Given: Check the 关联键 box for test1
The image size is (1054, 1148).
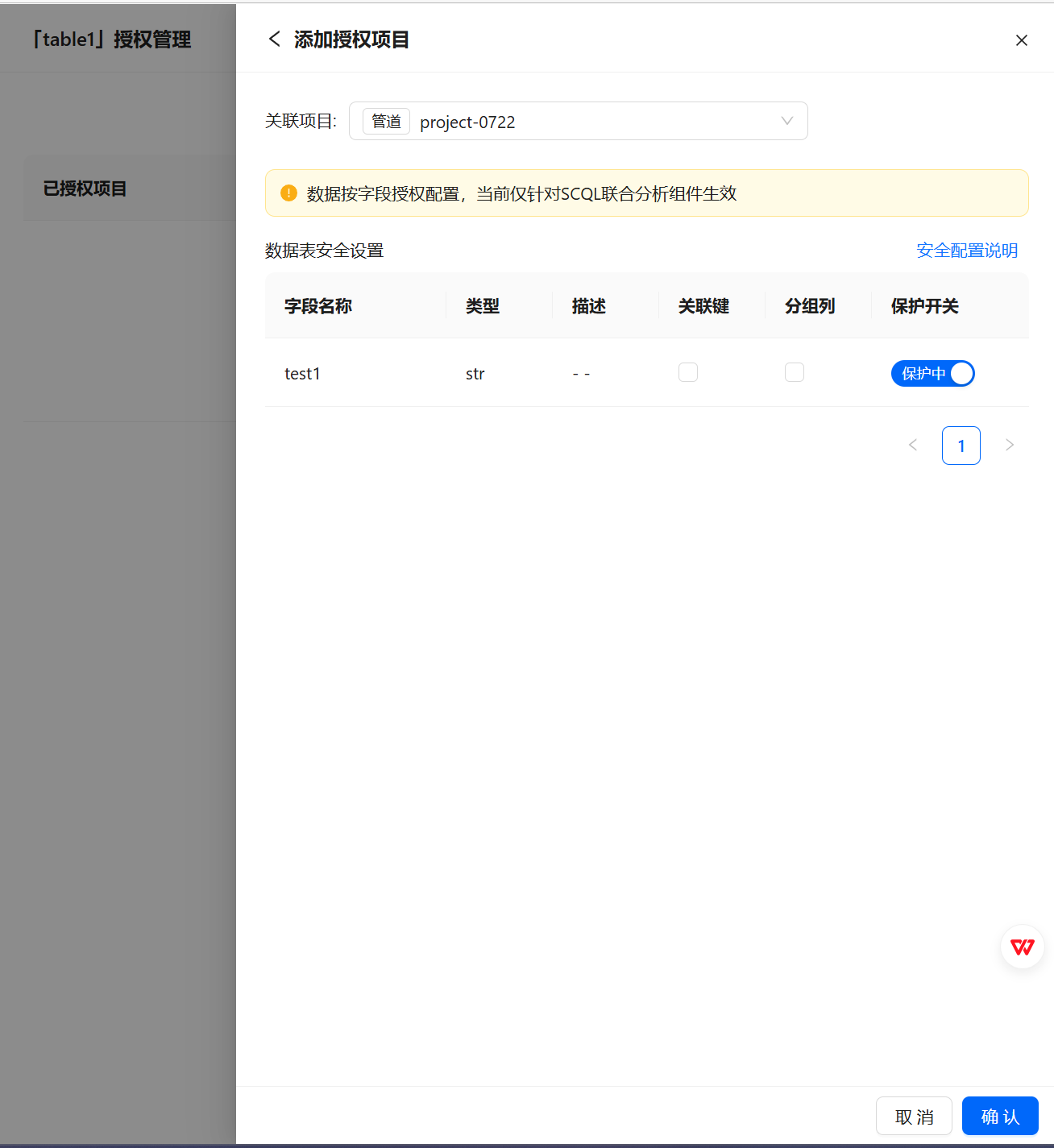Looking at the screenshot, I should 688,372.
